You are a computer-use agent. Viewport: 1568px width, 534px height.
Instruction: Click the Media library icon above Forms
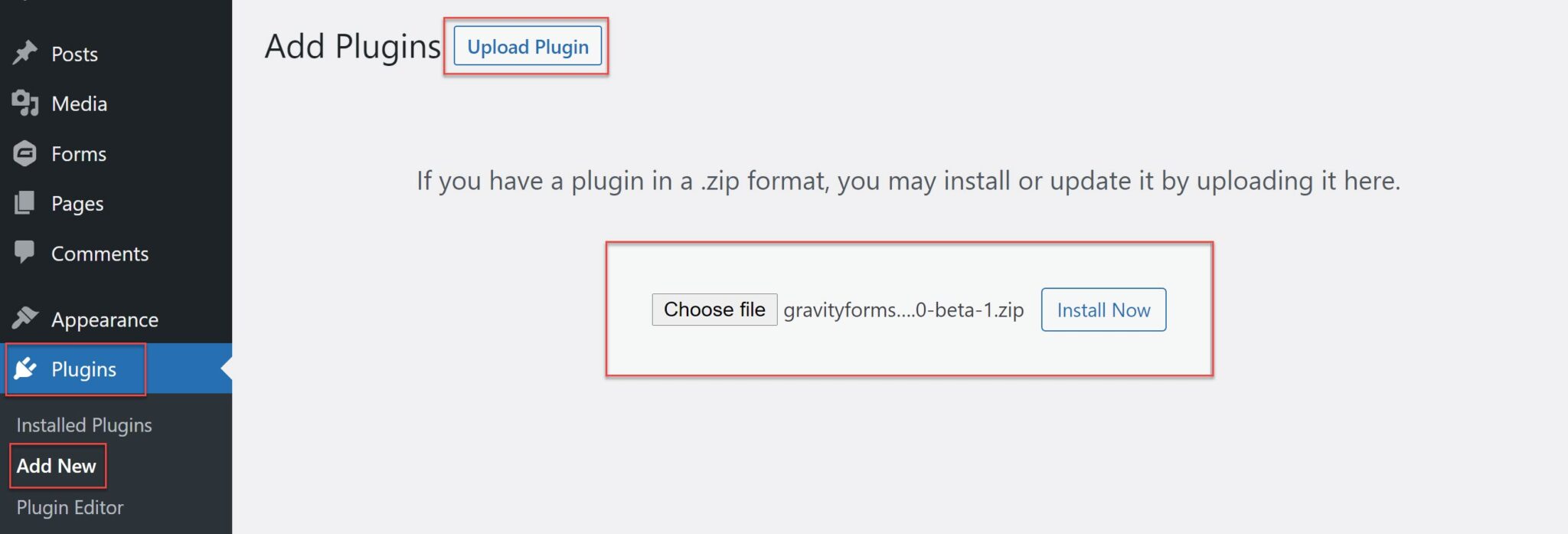coord(25,103)
